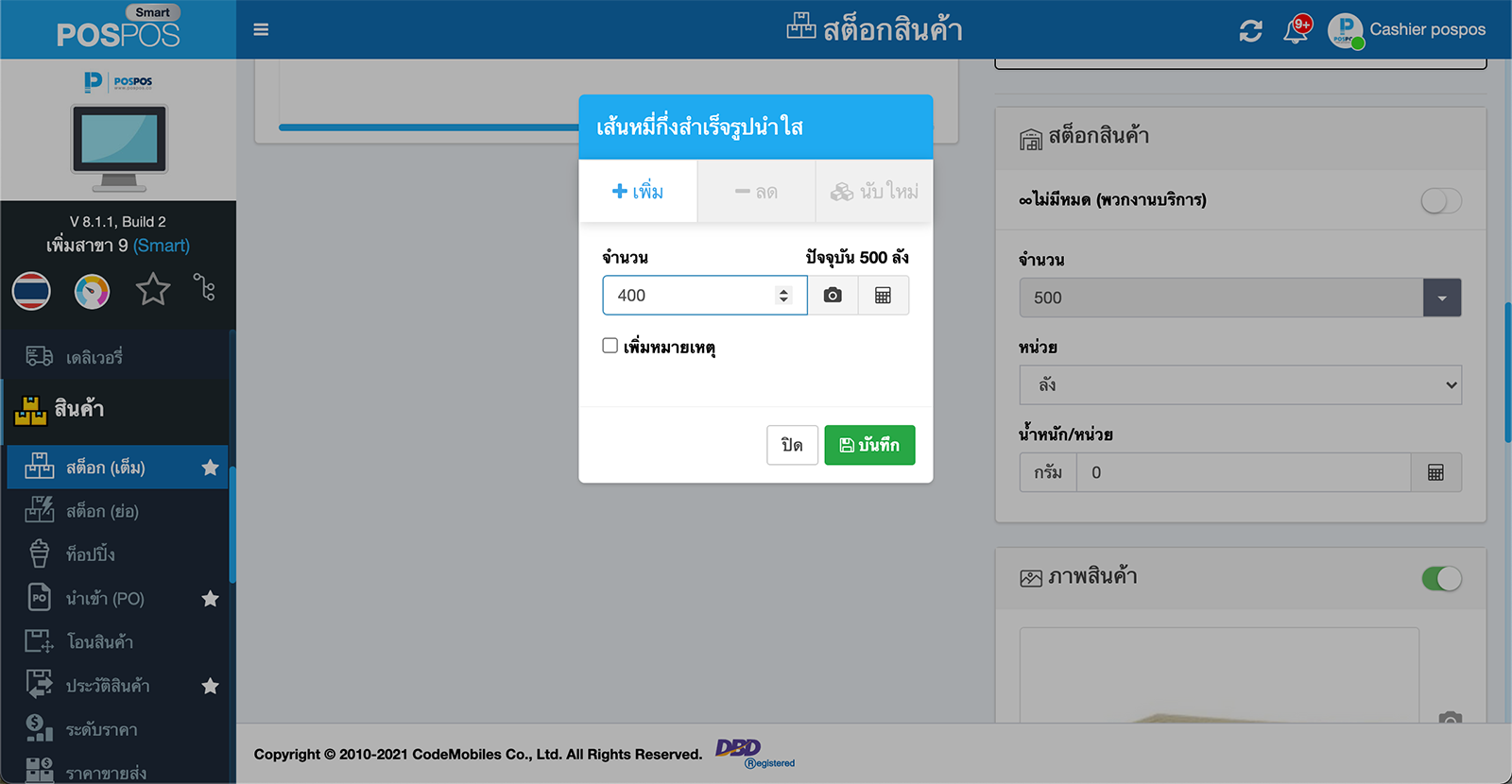This screenshot has width=1512, height=784.
Task: Select the นับใหม่ recount tab
Action: tap(874, 192)
